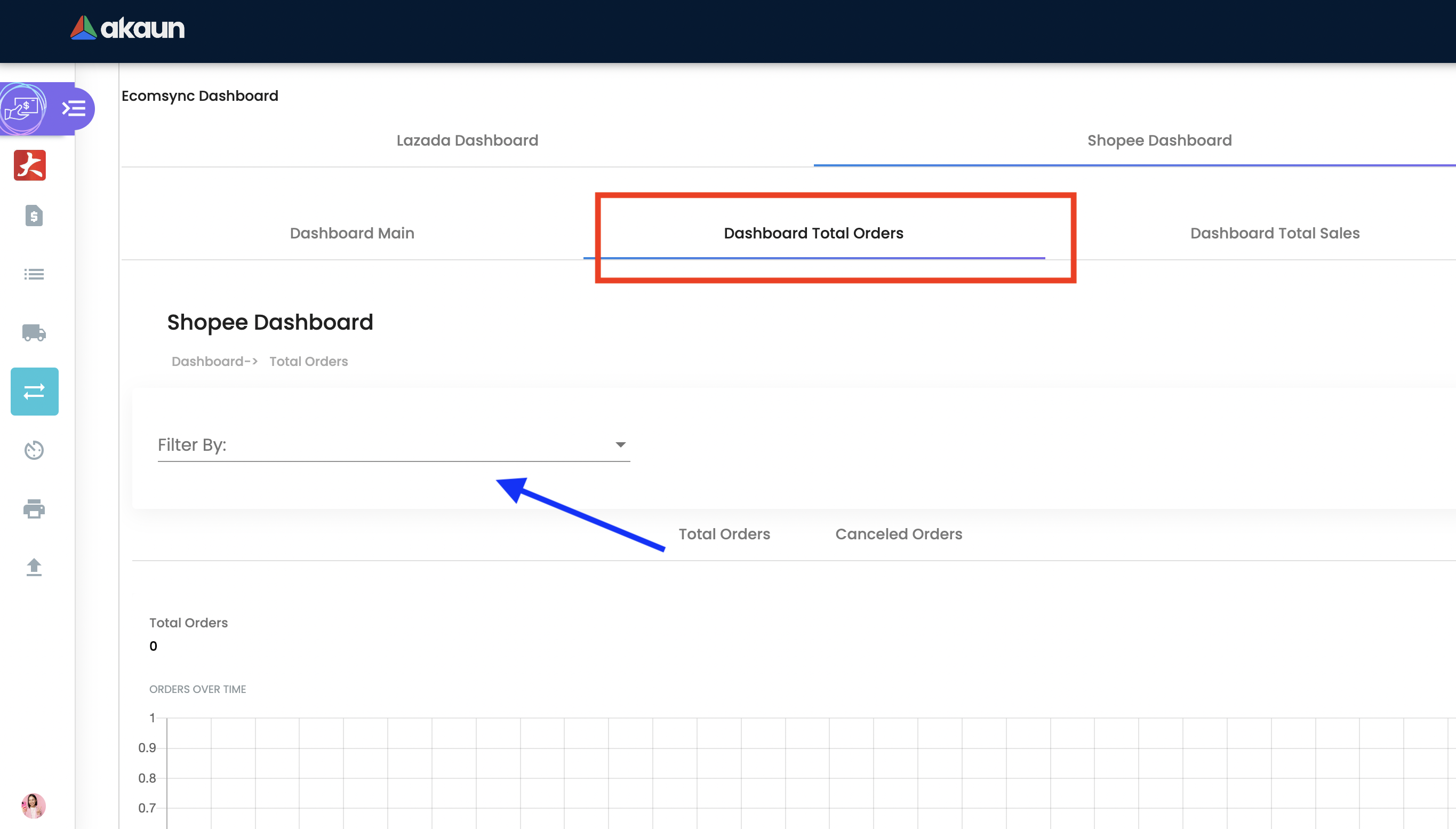Switch to Lazada Dashboard tab

[467, 140]
